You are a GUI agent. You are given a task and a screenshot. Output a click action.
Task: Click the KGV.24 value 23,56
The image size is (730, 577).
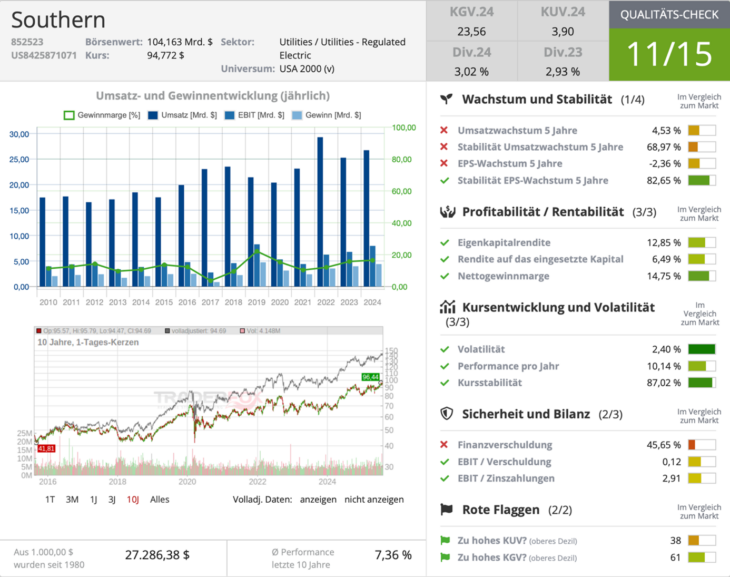pos(471,32)
